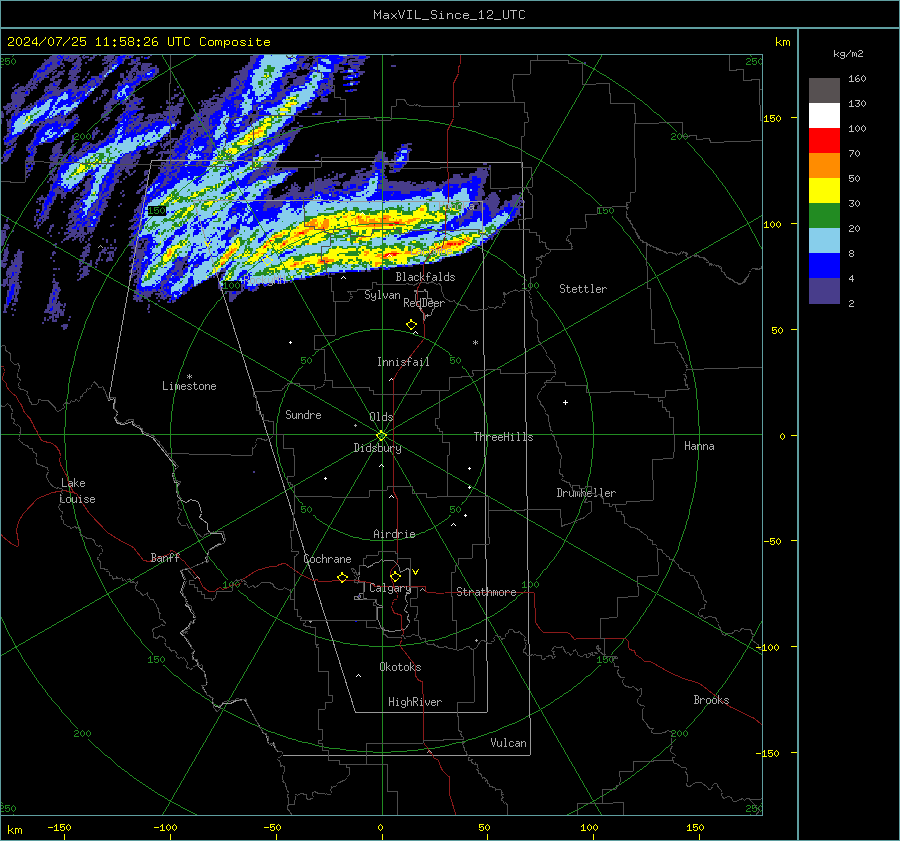900x841 pixels.
Task: Click the 2024/07/25 11:58:26 UTC Composite timestamp
Action: (139, 42)
